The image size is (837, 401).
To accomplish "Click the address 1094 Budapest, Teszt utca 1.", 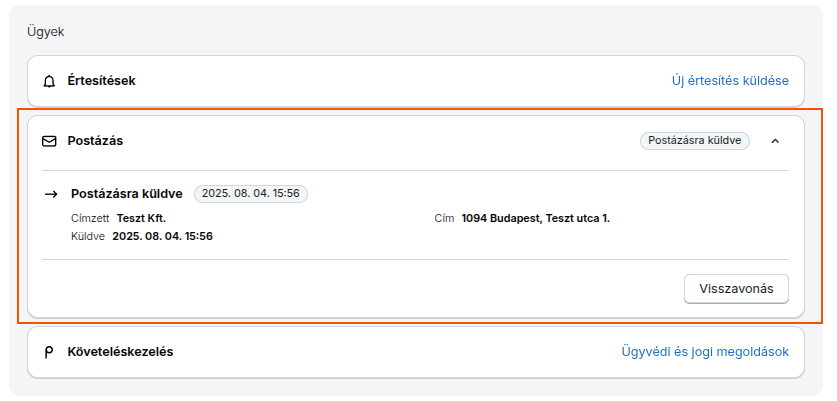I will (x=535, y=218).
